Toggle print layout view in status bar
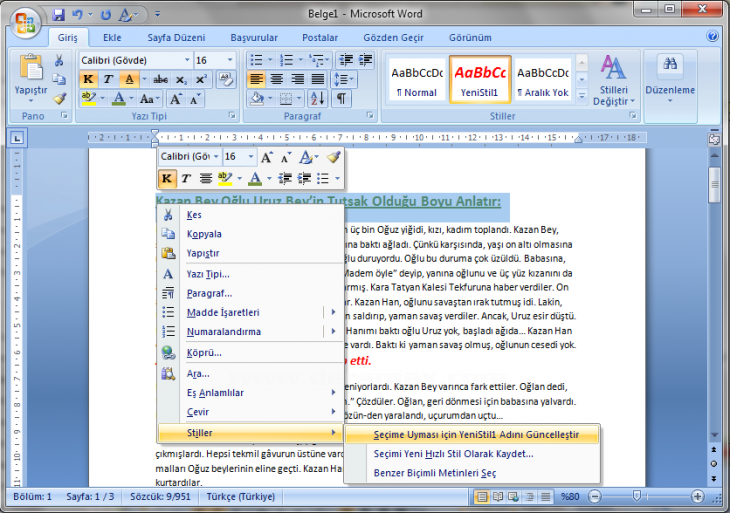 pos(482,497)
